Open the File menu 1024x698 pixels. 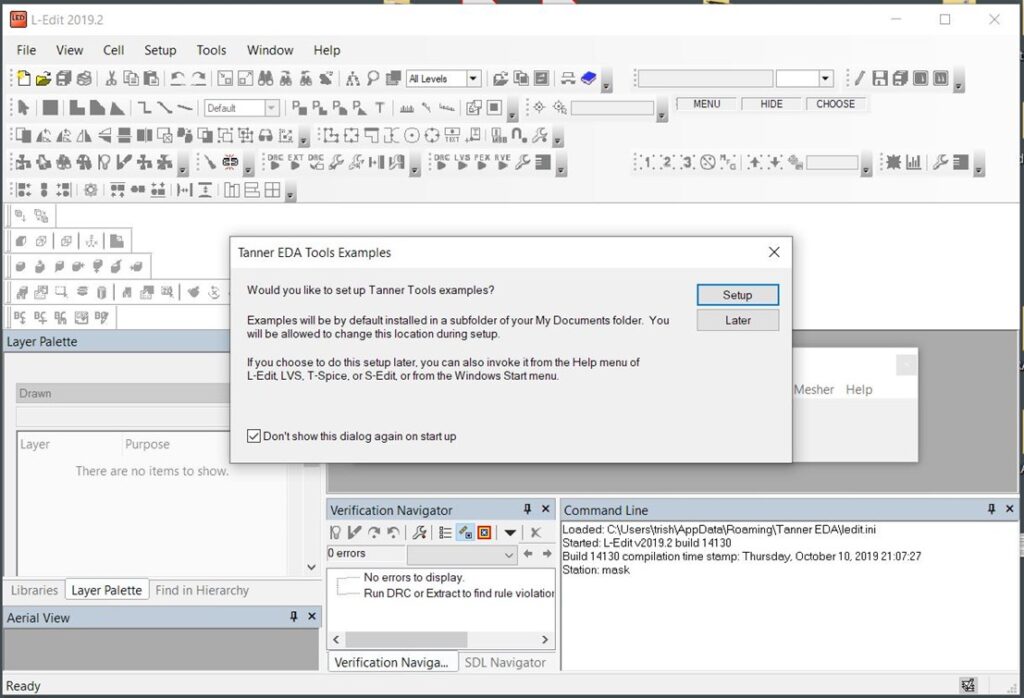pos(26,50)
